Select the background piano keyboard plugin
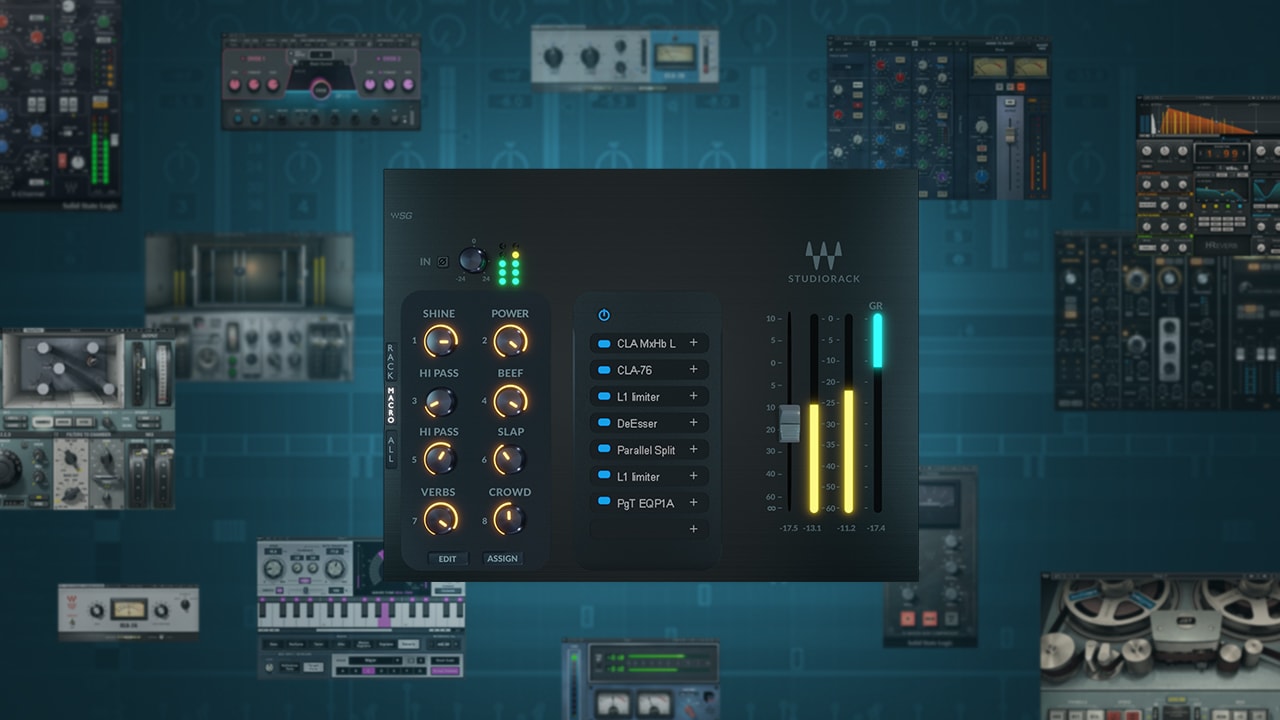Image resolution: width=1280 pixels, height=720 pixels. [361, 610]
